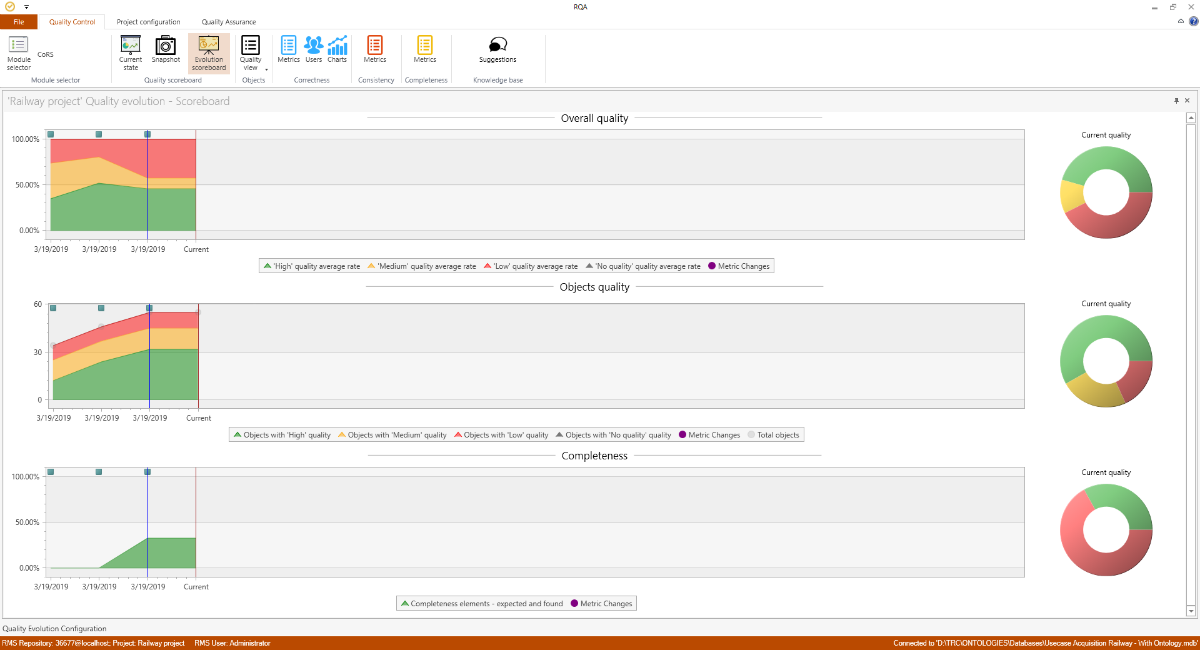Open Correctness Charts

(x=337, y=50)
